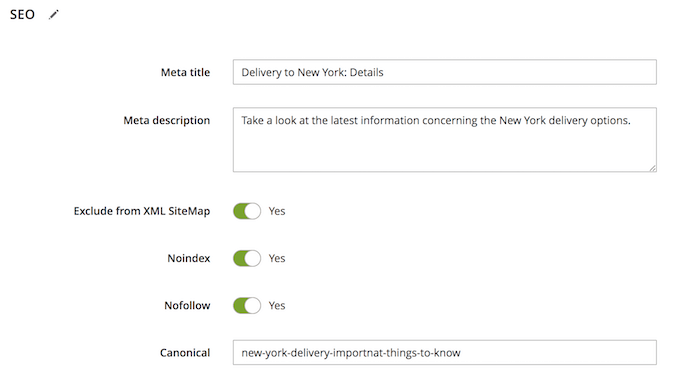The image size is (685, 381).
Task: Click the Canonical label text
Action: point(185,353)
